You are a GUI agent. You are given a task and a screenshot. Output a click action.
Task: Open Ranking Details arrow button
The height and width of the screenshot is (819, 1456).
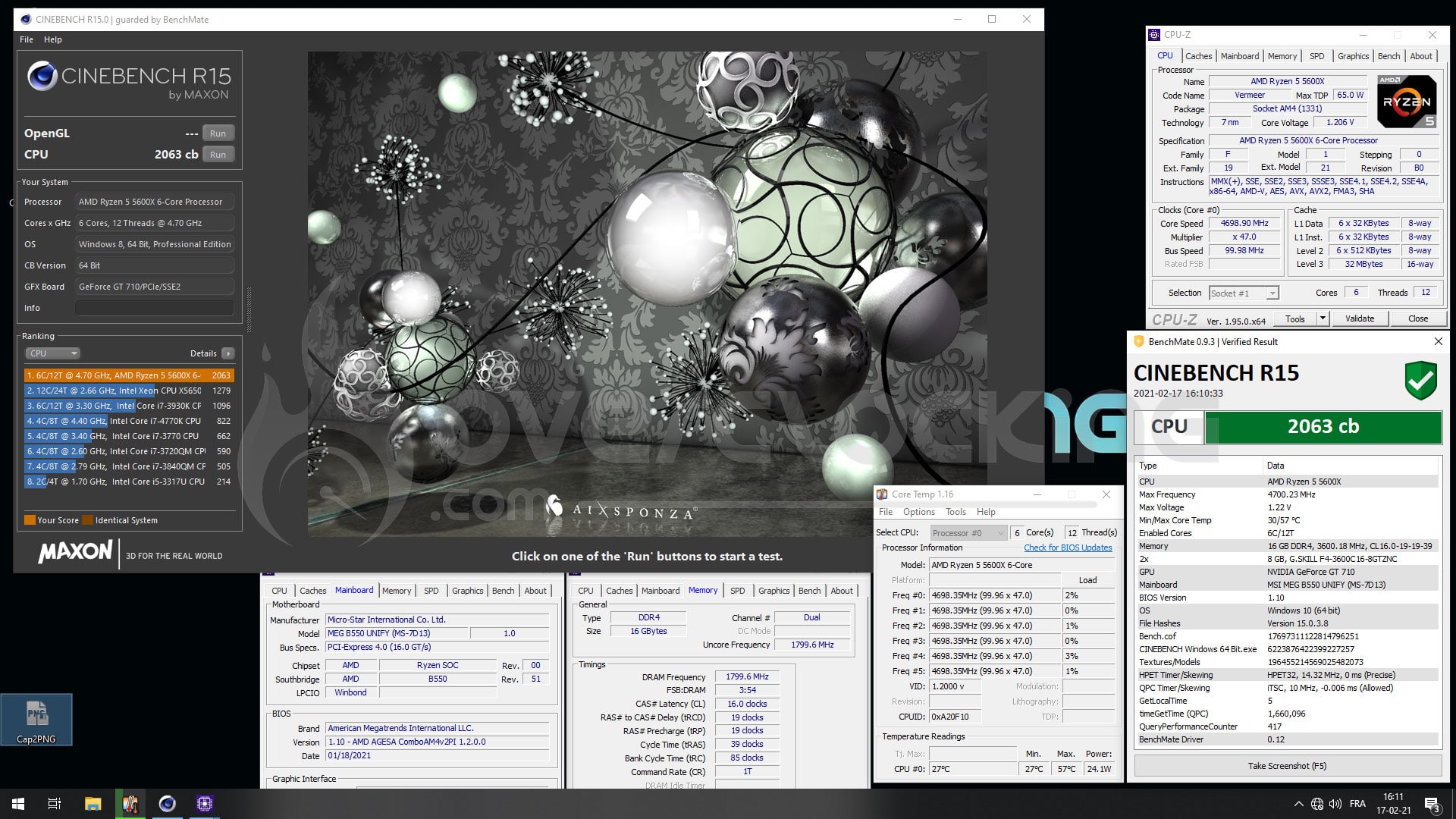(228, 353)
